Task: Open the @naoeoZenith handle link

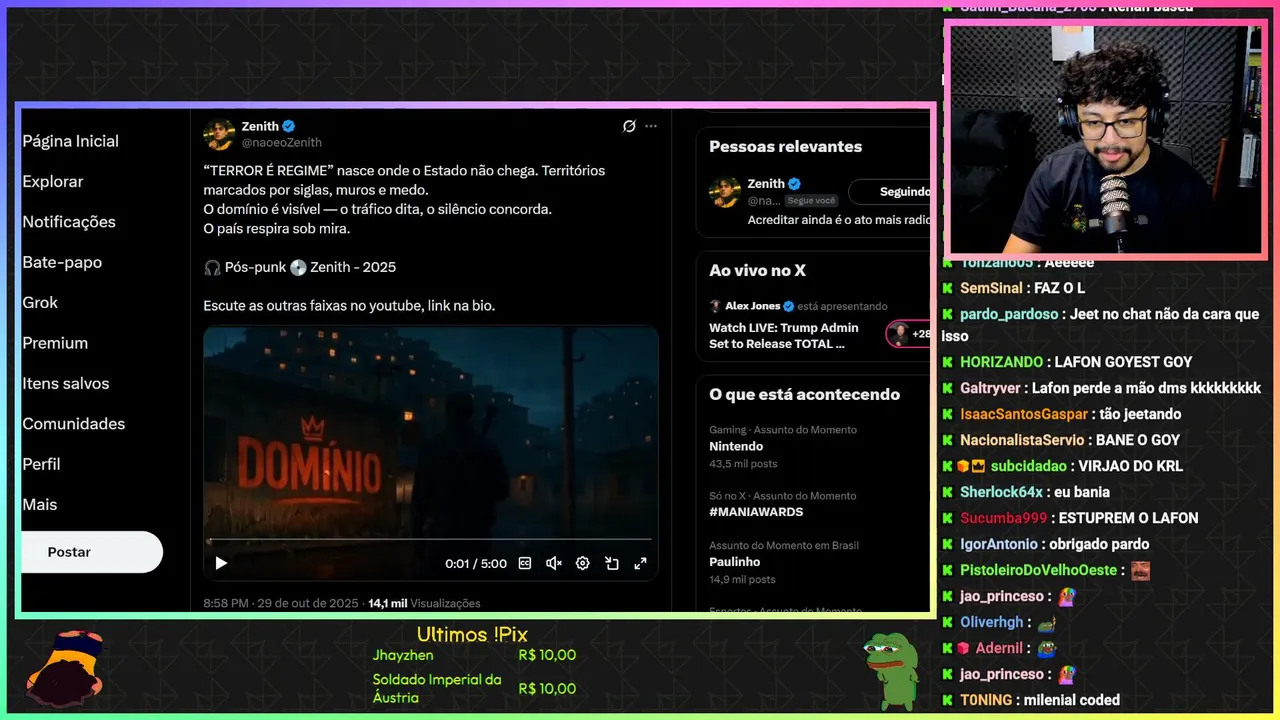Action: click(x=282, y=143)
